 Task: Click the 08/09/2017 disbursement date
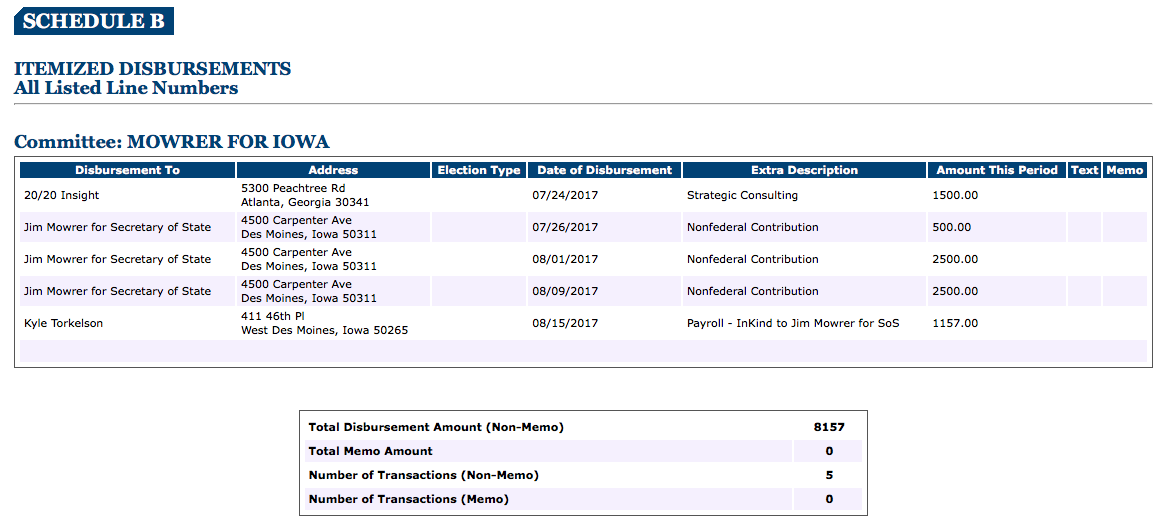pyautogui.click(x=565, y=291)
